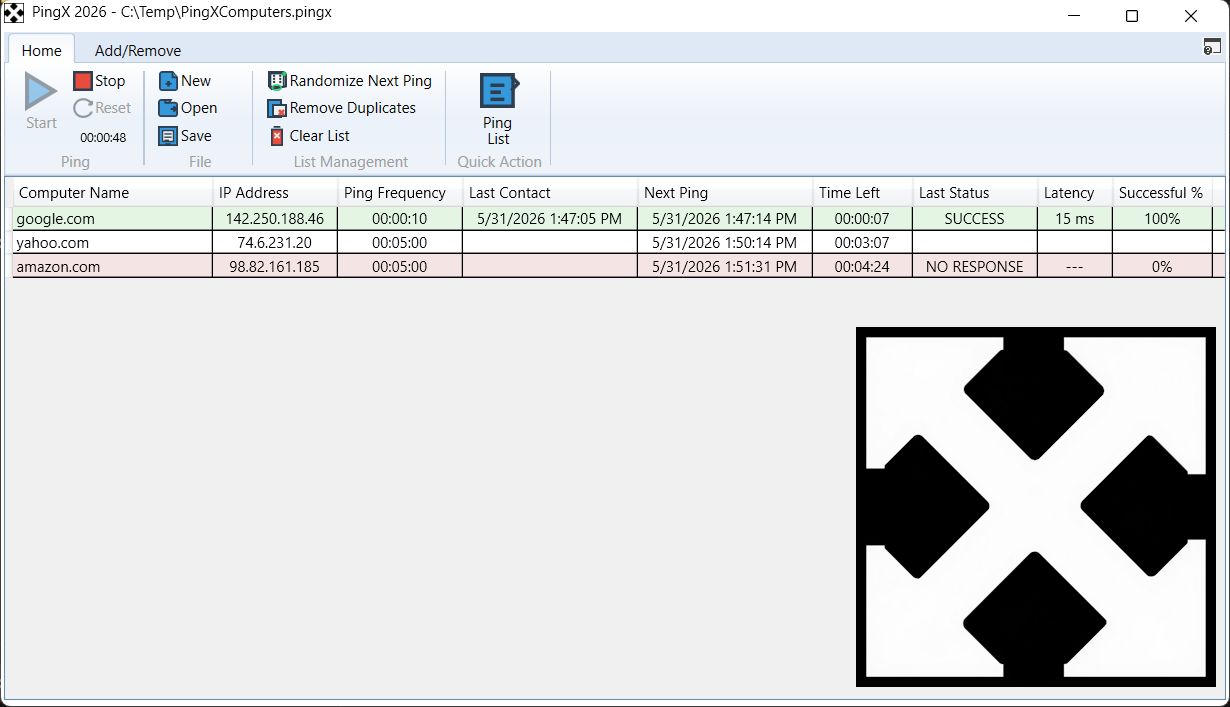The width and height of the screenshot is (1230, 707).
Task: Open the Add/Remove tab
Action: click(x=138, y=50)
